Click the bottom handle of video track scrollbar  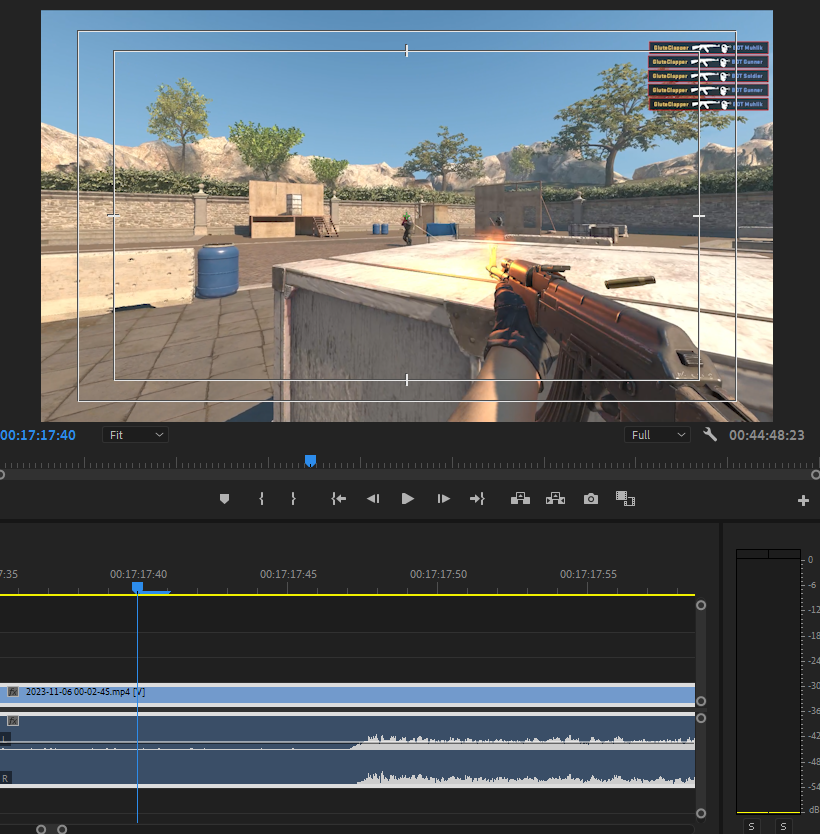coord(701,701)
